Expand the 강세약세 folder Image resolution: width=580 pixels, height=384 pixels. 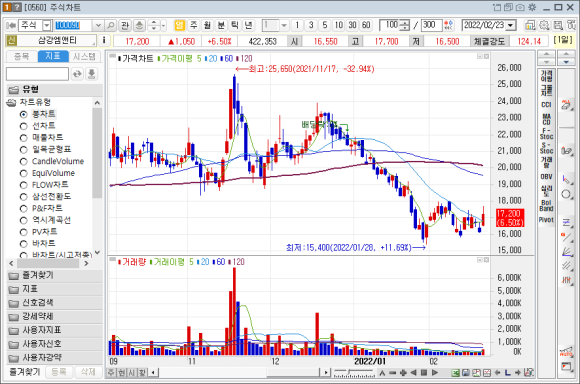pos(38,317)
